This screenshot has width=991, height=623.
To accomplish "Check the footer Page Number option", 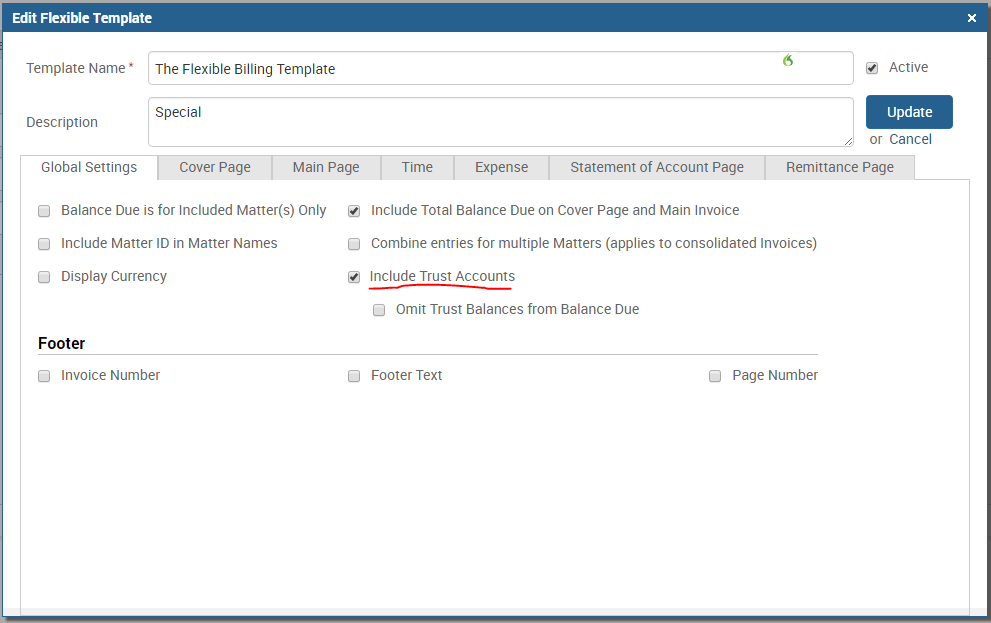I will coord(715,376).
